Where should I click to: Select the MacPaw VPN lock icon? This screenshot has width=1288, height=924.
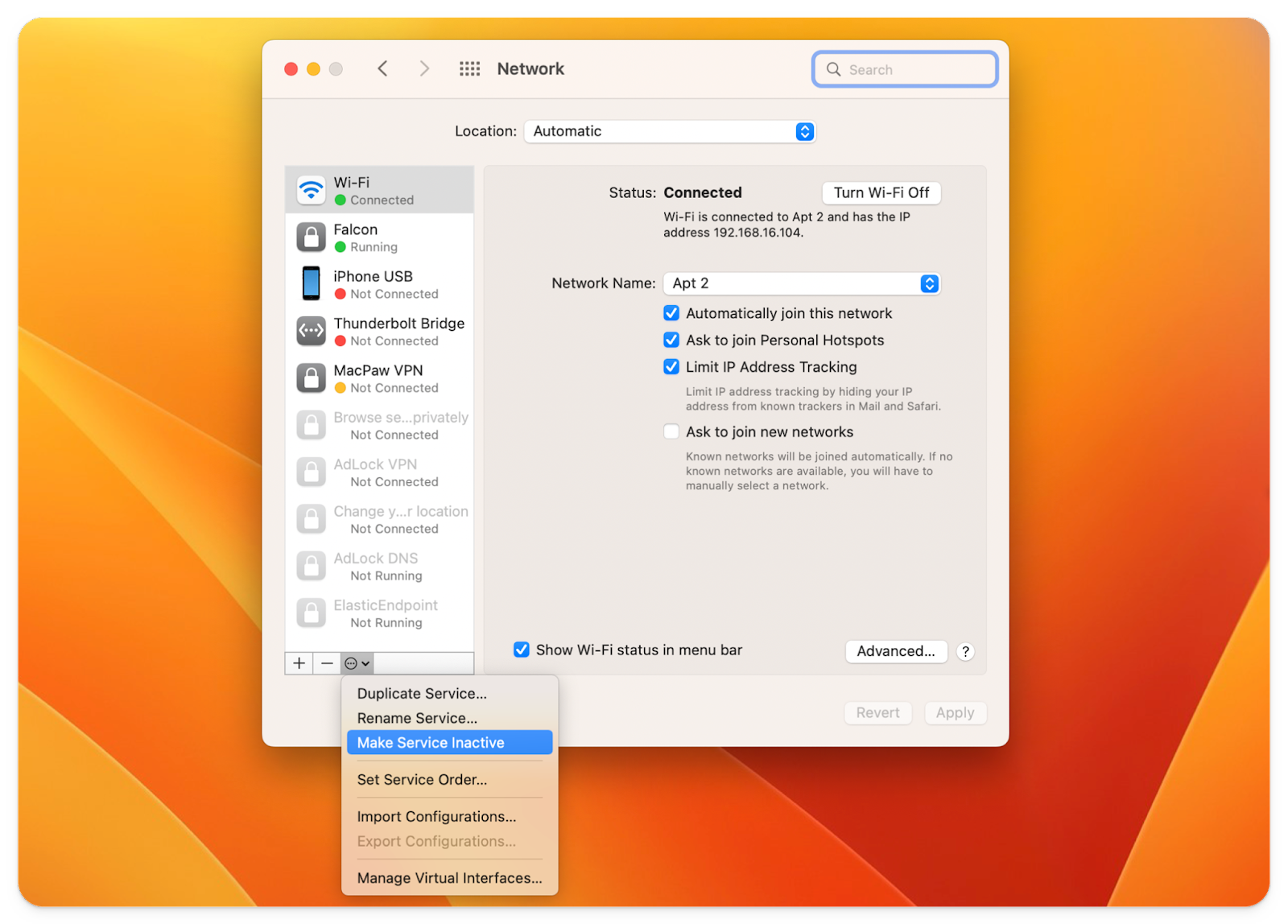pos(311,377)
